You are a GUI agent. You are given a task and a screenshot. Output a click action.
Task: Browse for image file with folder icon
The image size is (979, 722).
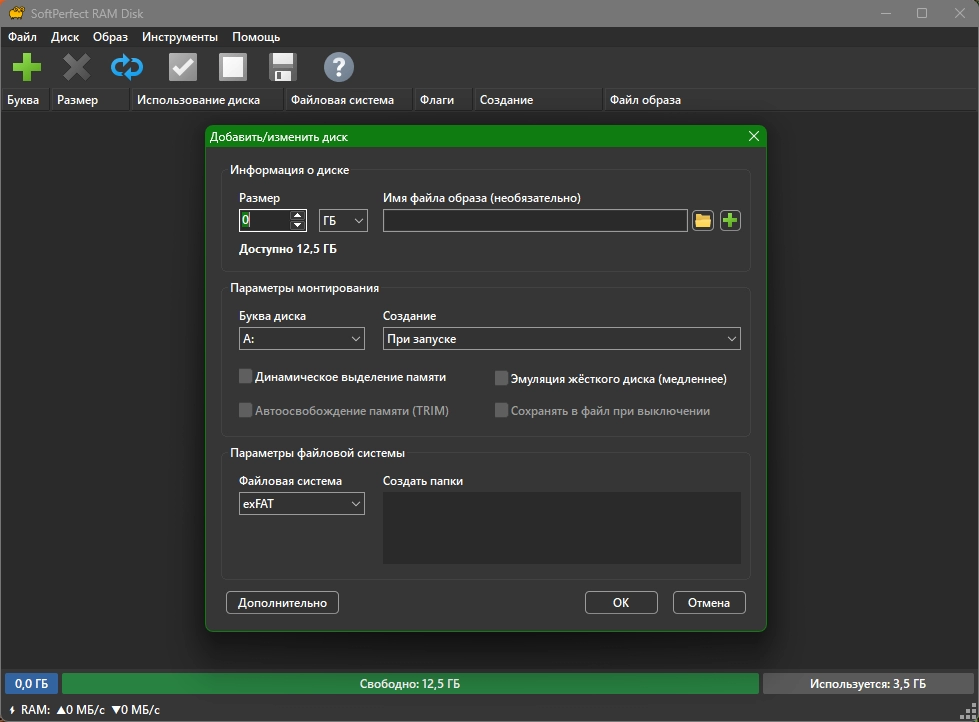[703, 220]
